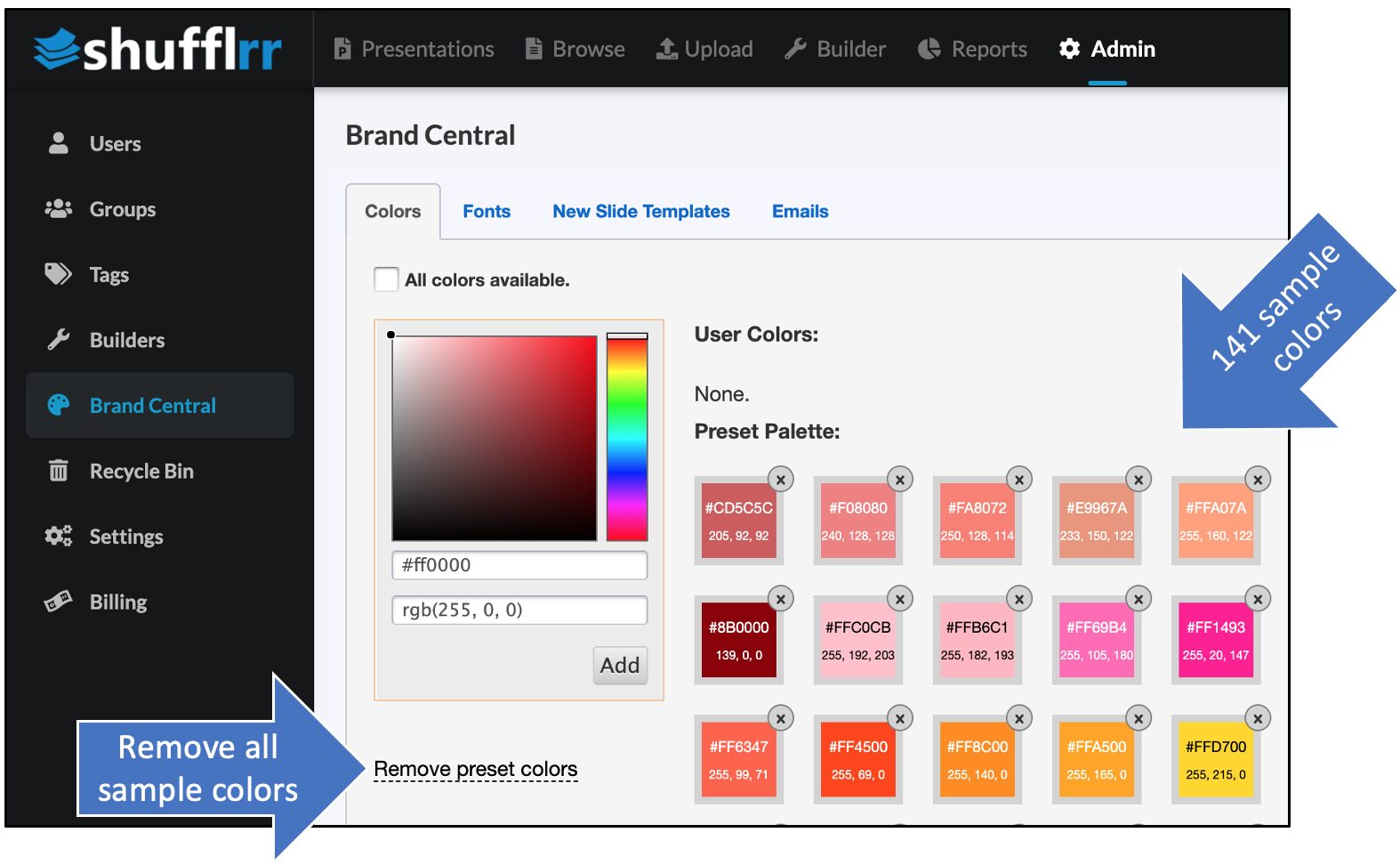
Task: Remove the #FF4500 preset color
Action: (x=900, y=718)
